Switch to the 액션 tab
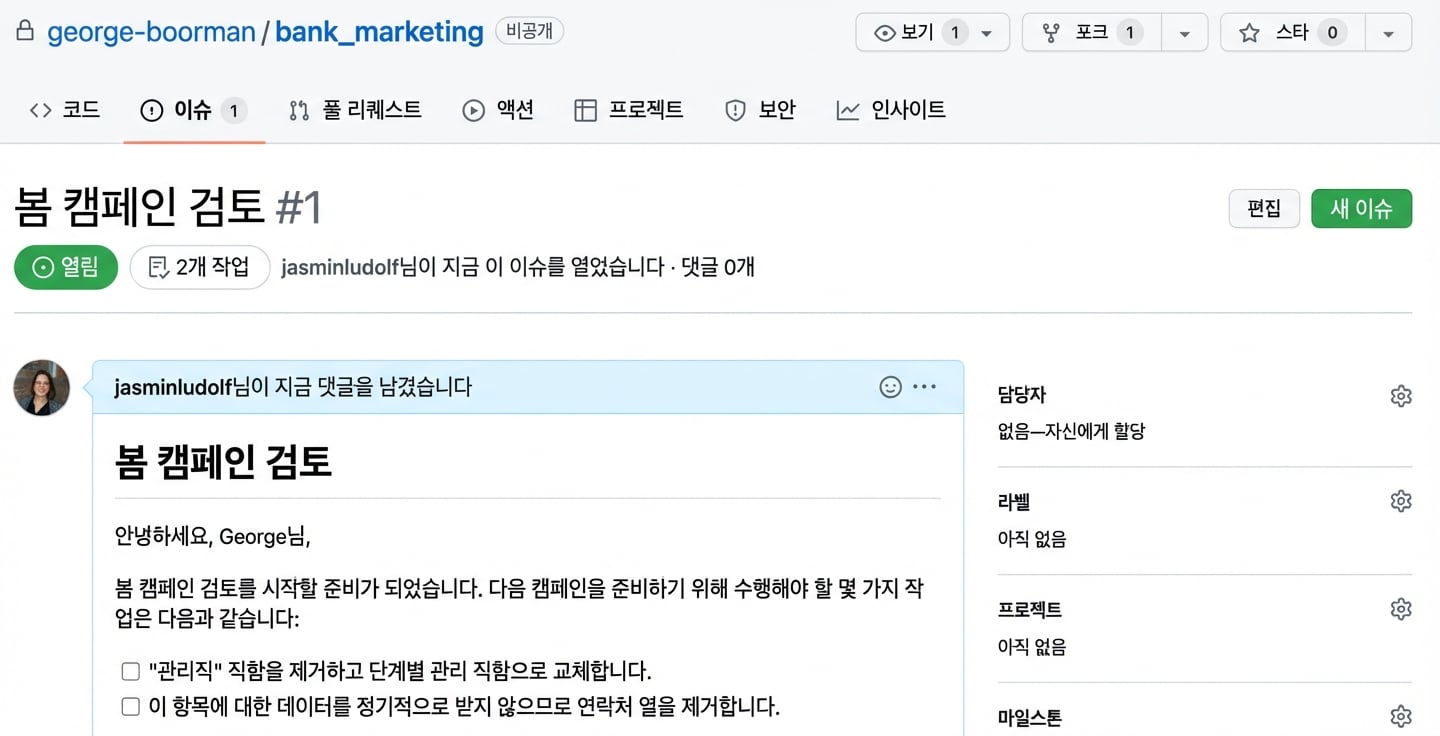Viewport: 1440px width, 736px height. coord(498,110)
